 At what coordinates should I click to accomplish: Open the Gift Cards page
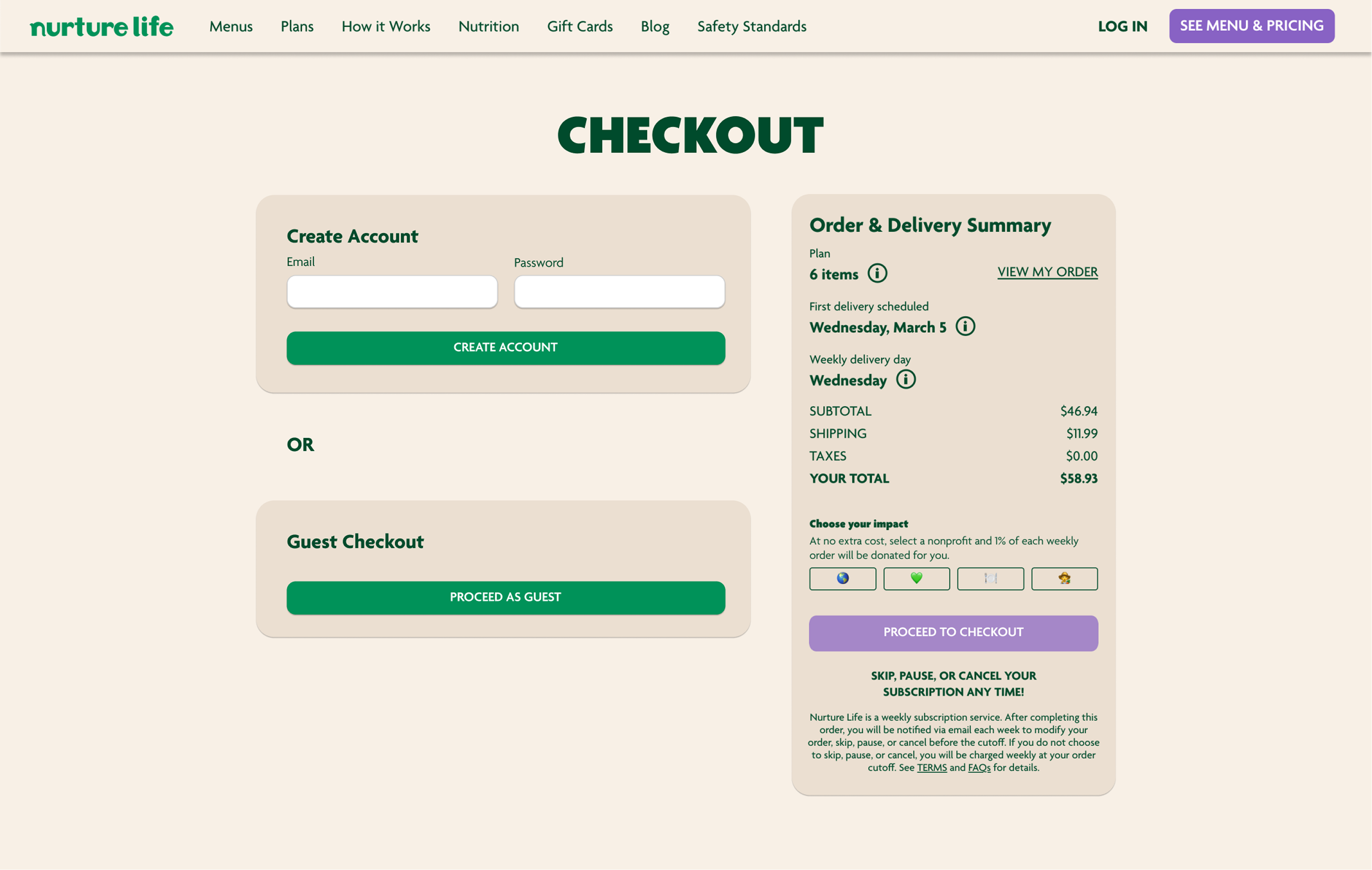point(580,27)
